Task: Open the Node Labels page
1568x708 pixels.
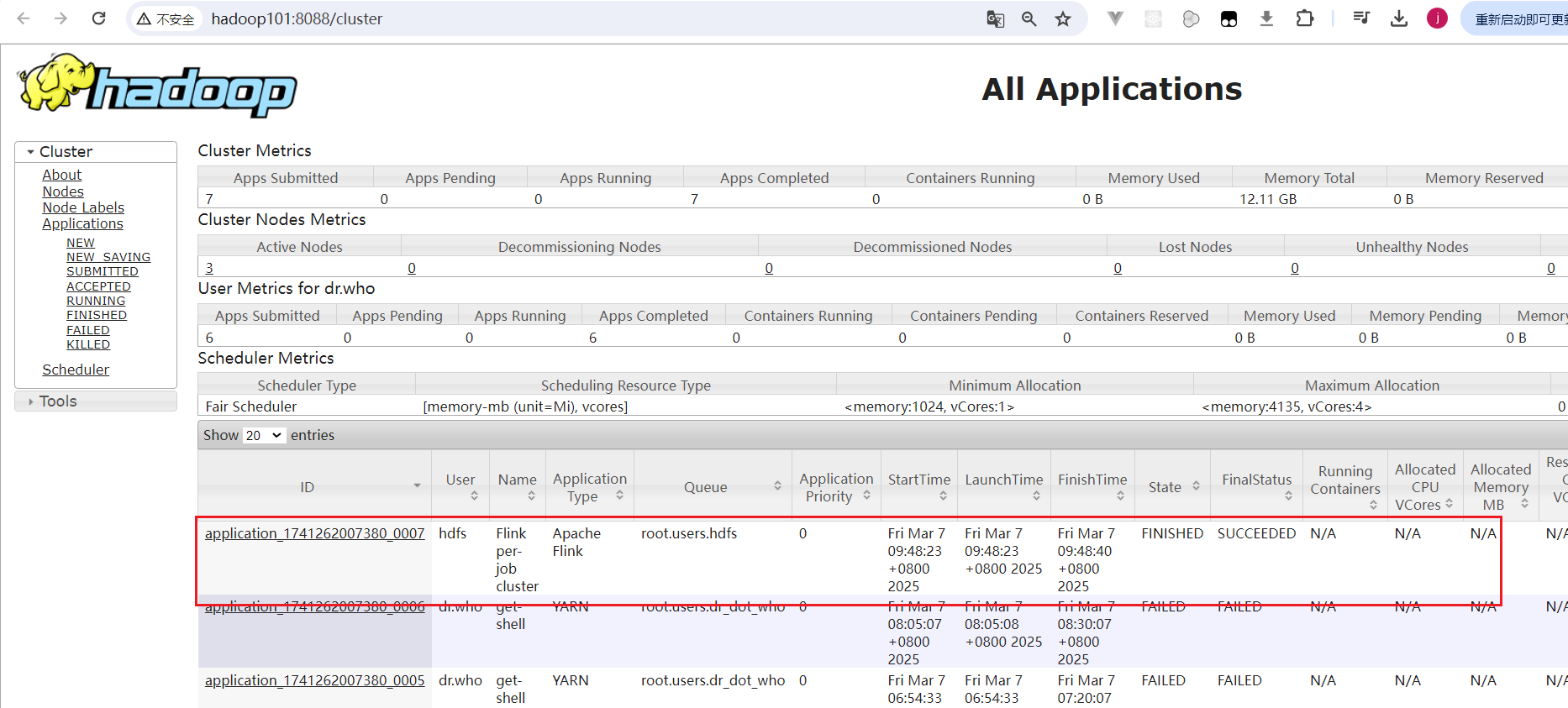Action: tap(83, 207)
